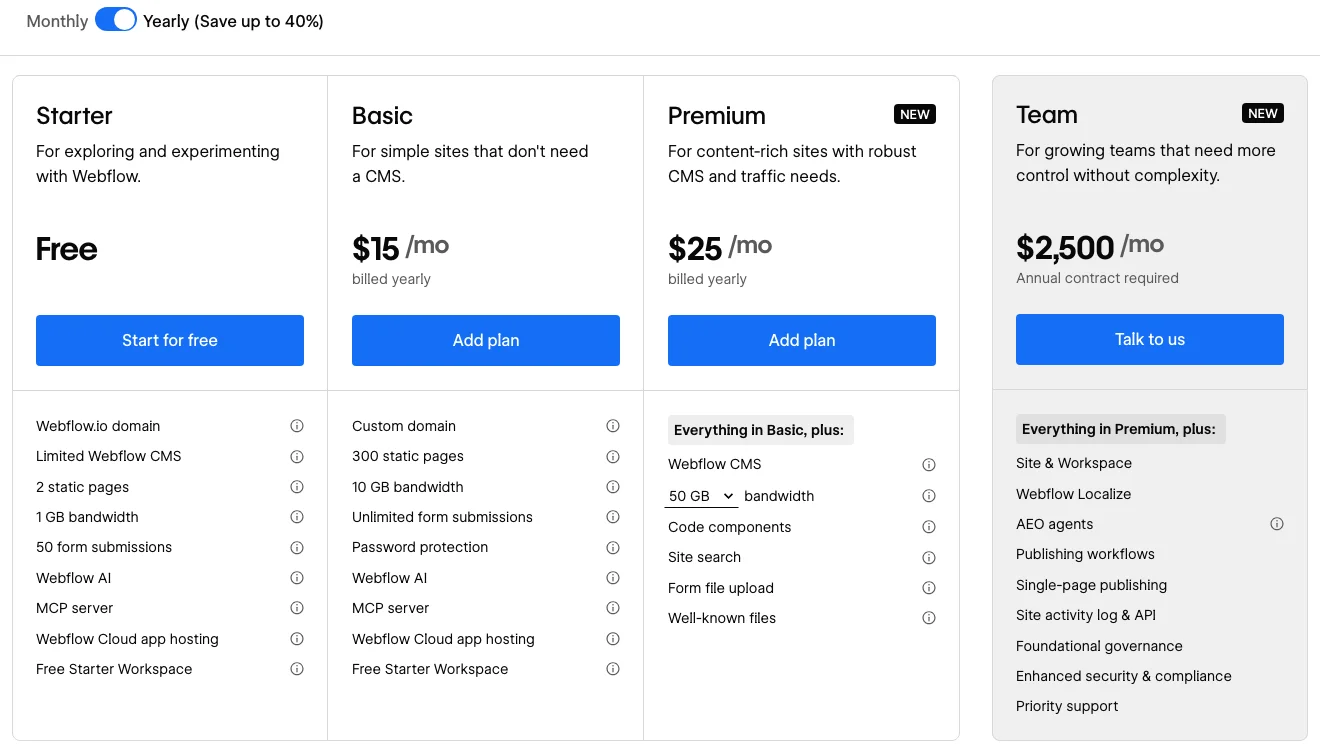This screenshot has height=750, width=1320.
Task: Click info icon next to 10 GB bandwidth
Action: click(613, 487)
